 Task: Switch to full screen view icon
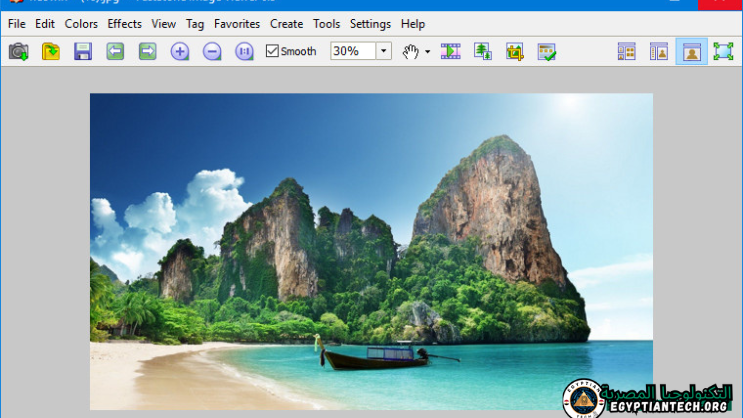(x=723, y=51)
